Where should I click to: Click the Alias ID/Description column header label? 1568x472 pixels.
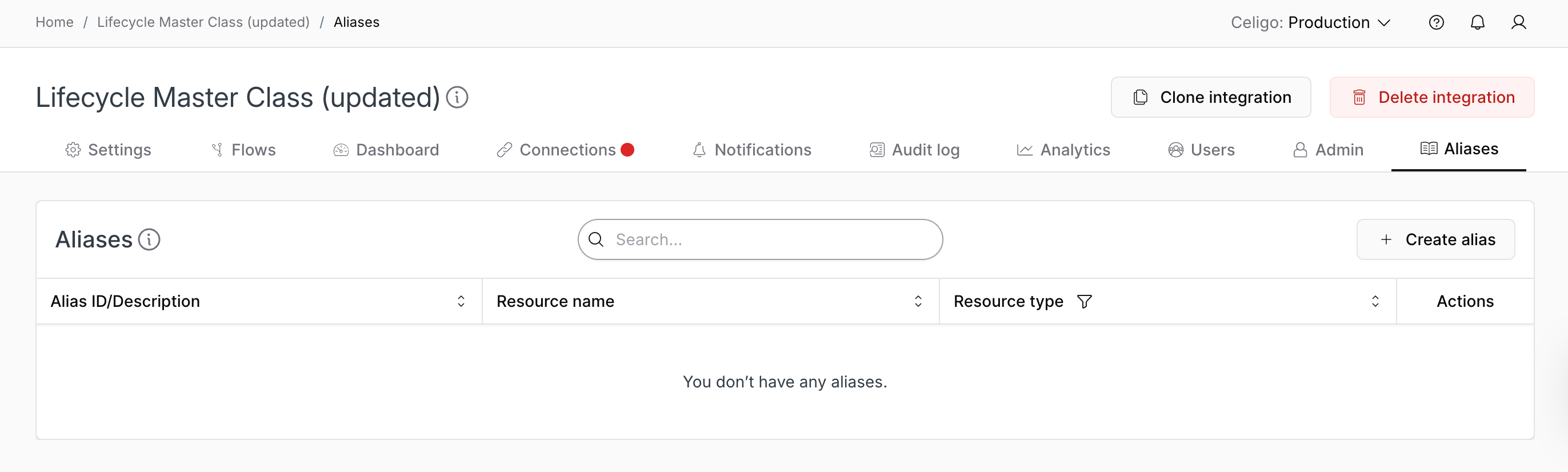125,302
